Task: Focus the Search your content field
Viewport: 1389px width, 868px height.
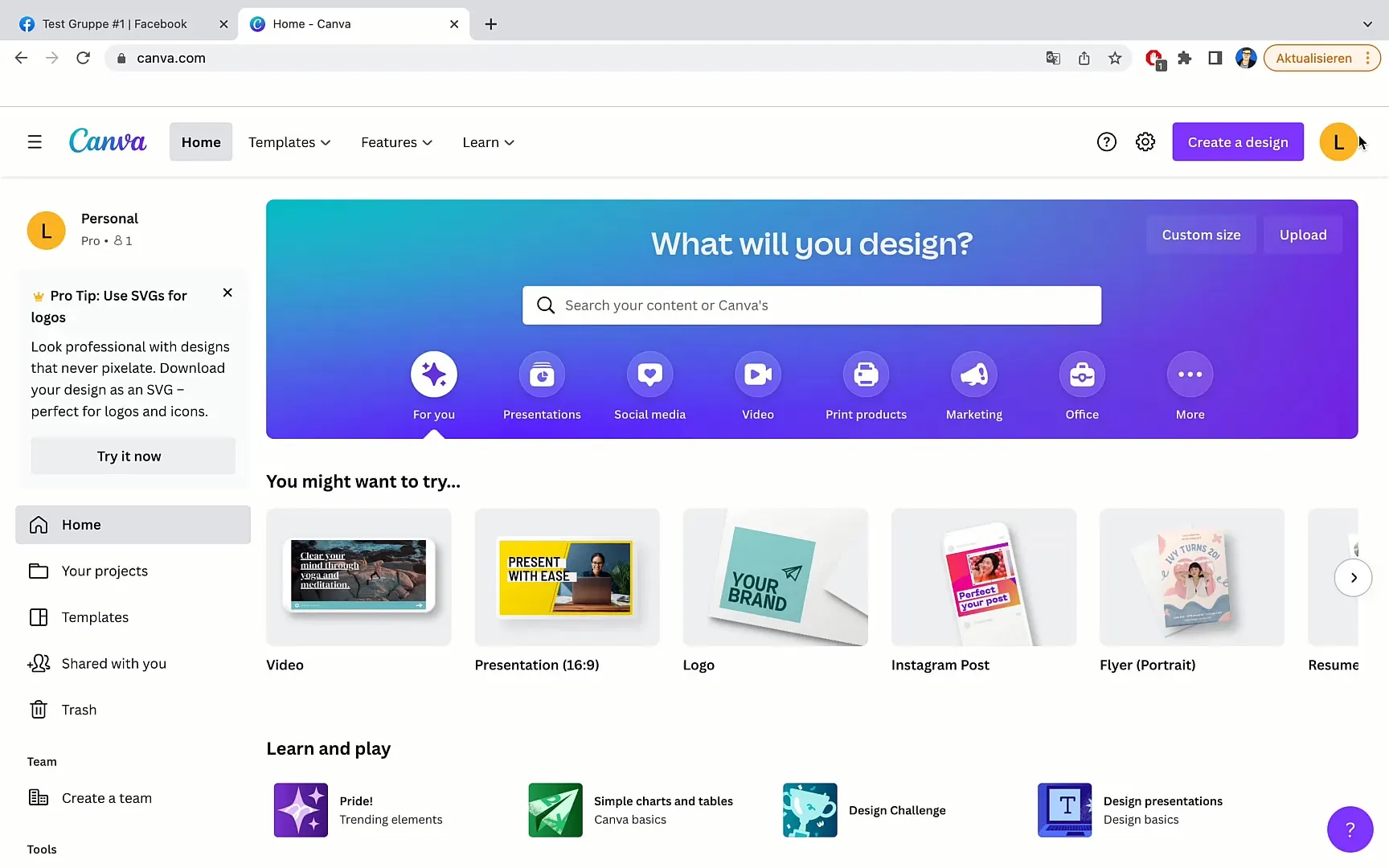Action: click(812, 305)
